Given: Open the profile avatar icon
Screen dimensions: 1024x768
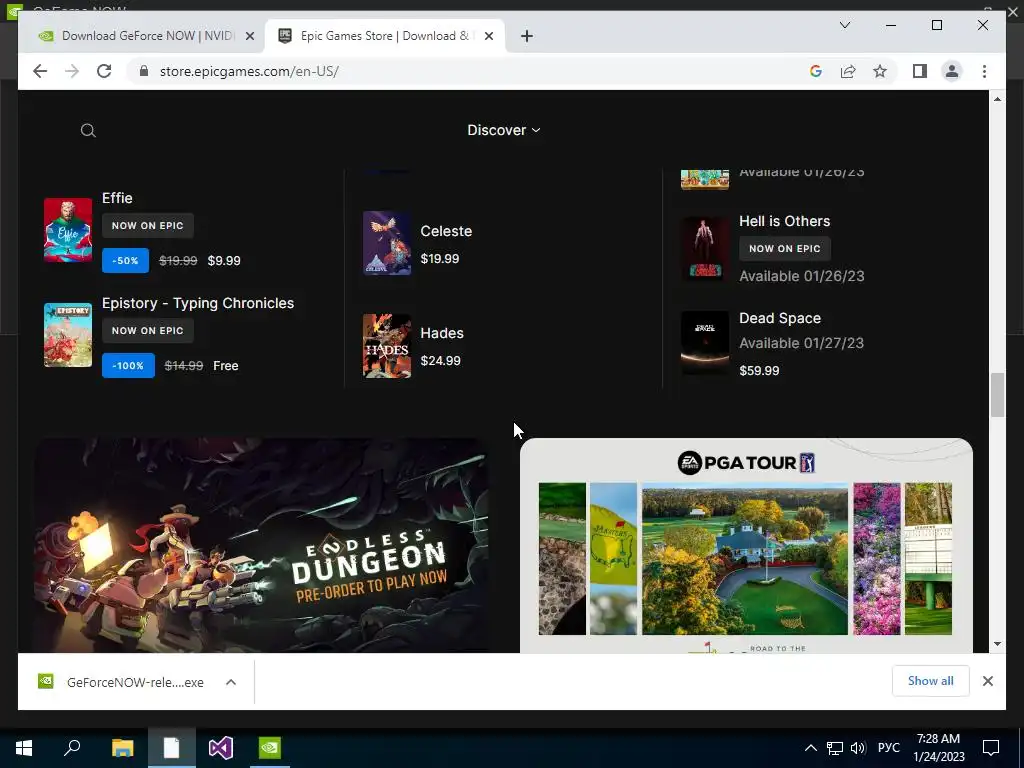Looking at the screenshot, I should click(952, 71).
